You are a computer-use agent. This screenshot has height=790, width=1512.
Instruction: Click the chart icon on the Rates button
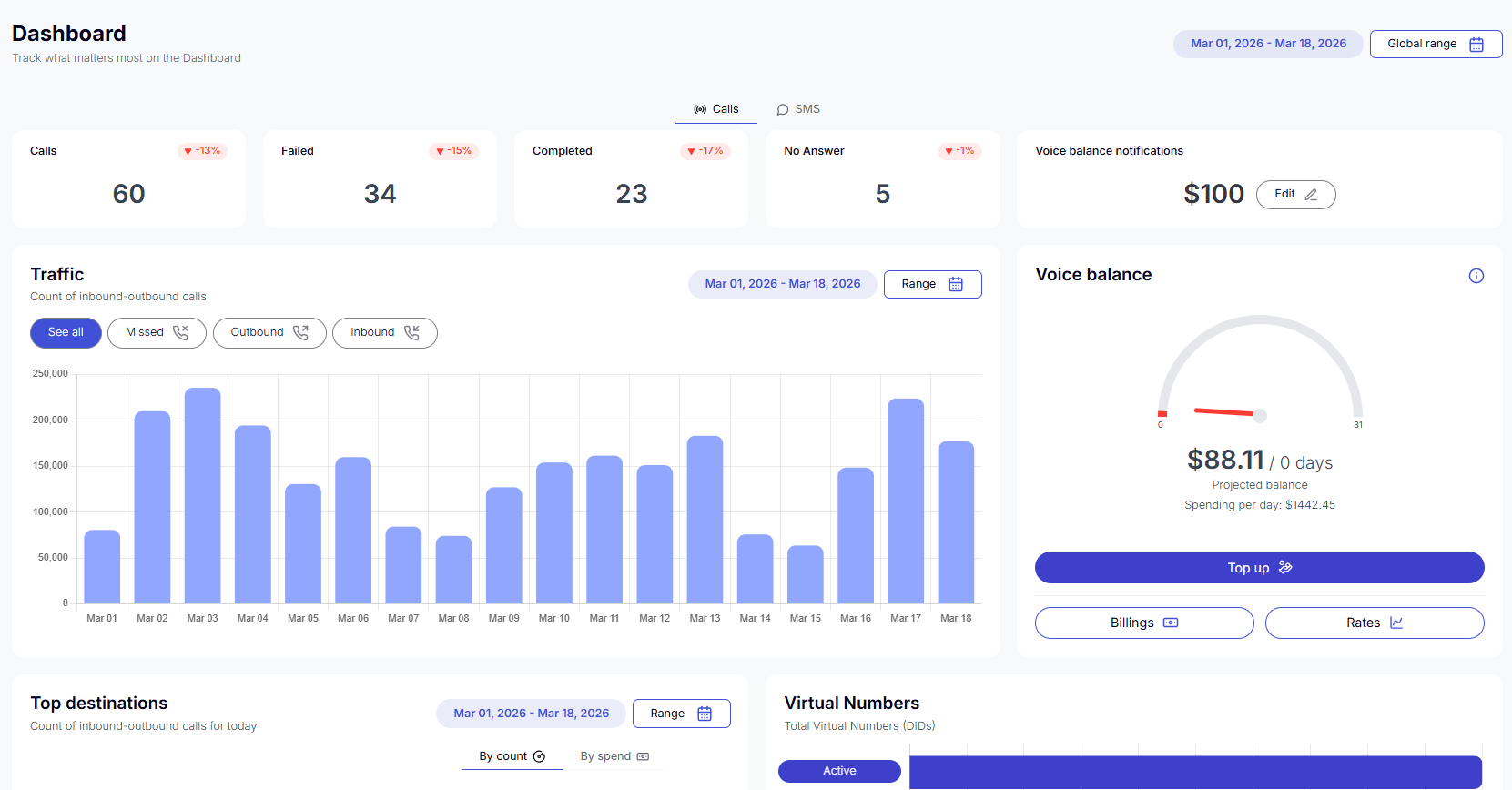(1396, 623)
